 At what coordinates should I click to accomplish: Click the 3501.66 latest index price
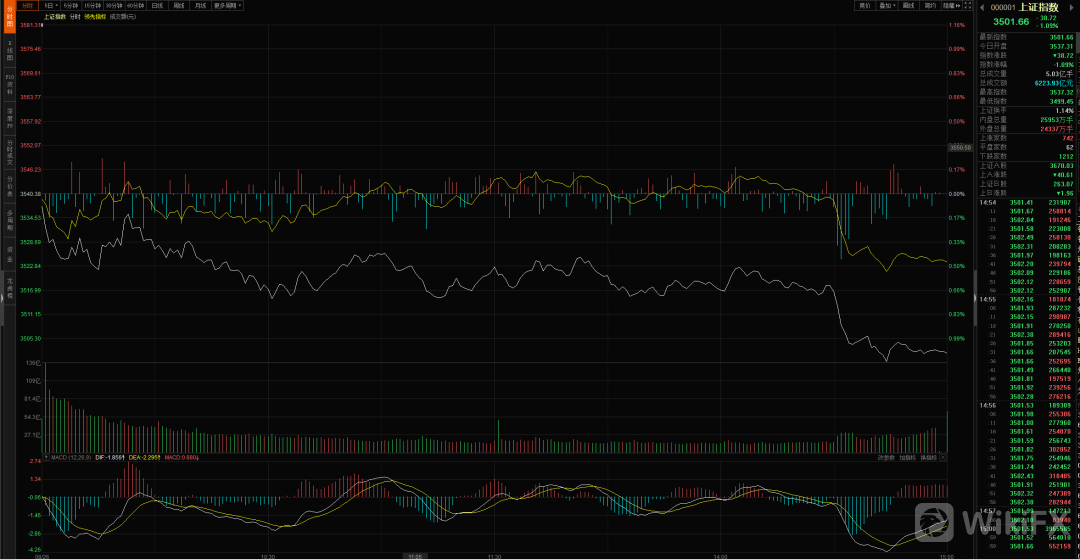pyautogui.click(x=1011, y=21)
